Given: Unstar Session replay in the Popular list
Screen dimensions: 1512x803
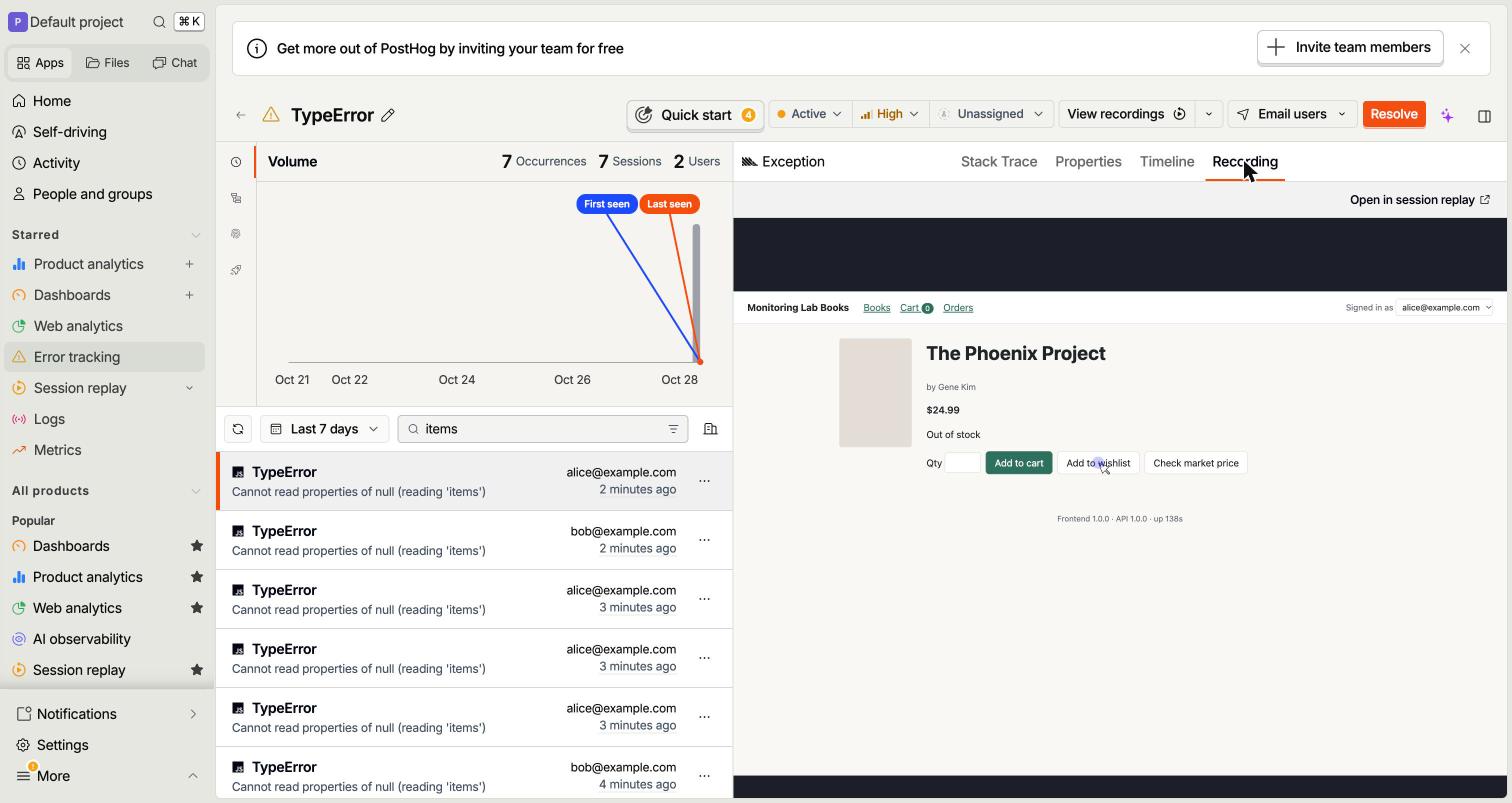Looking at the screenshot, I should (x=197, y=670).
